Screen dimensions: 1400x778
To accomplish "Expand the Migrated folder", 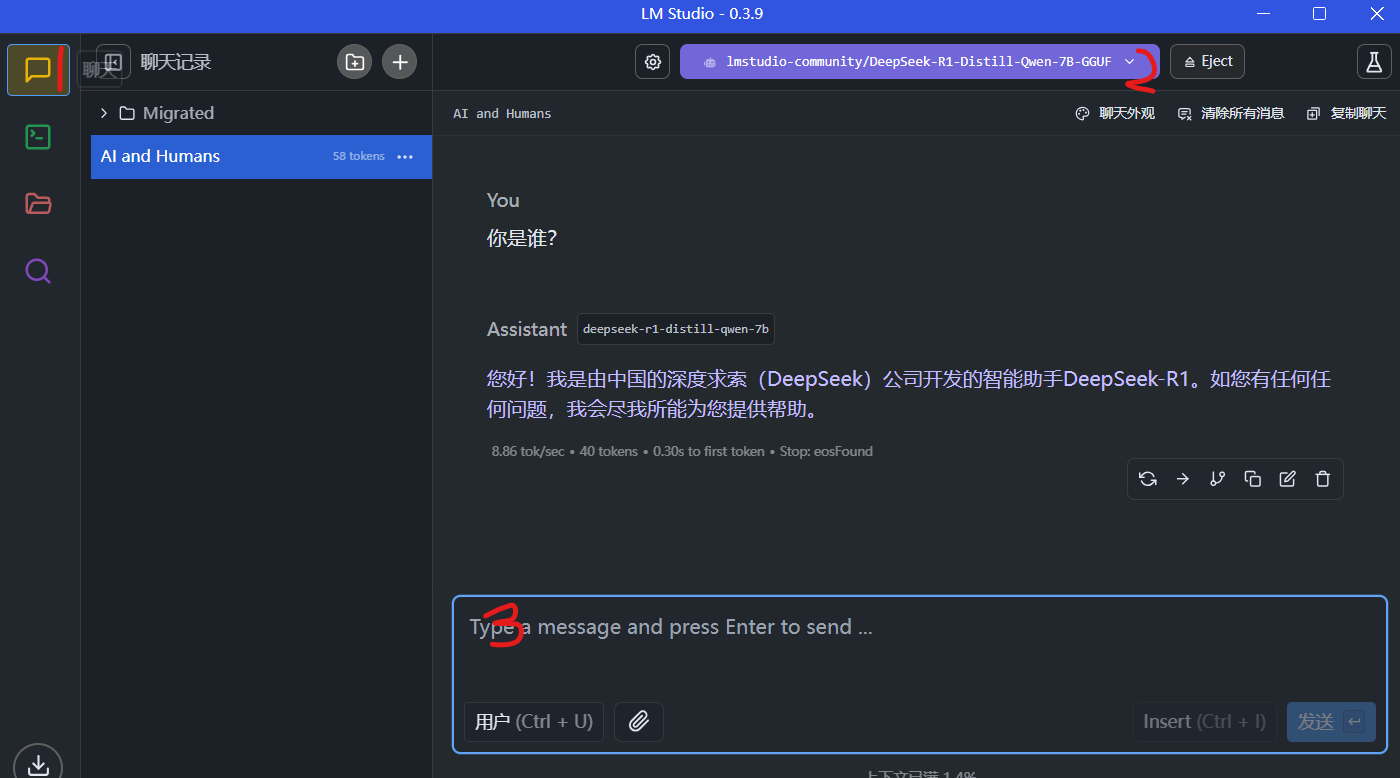I will coord(103,113).
